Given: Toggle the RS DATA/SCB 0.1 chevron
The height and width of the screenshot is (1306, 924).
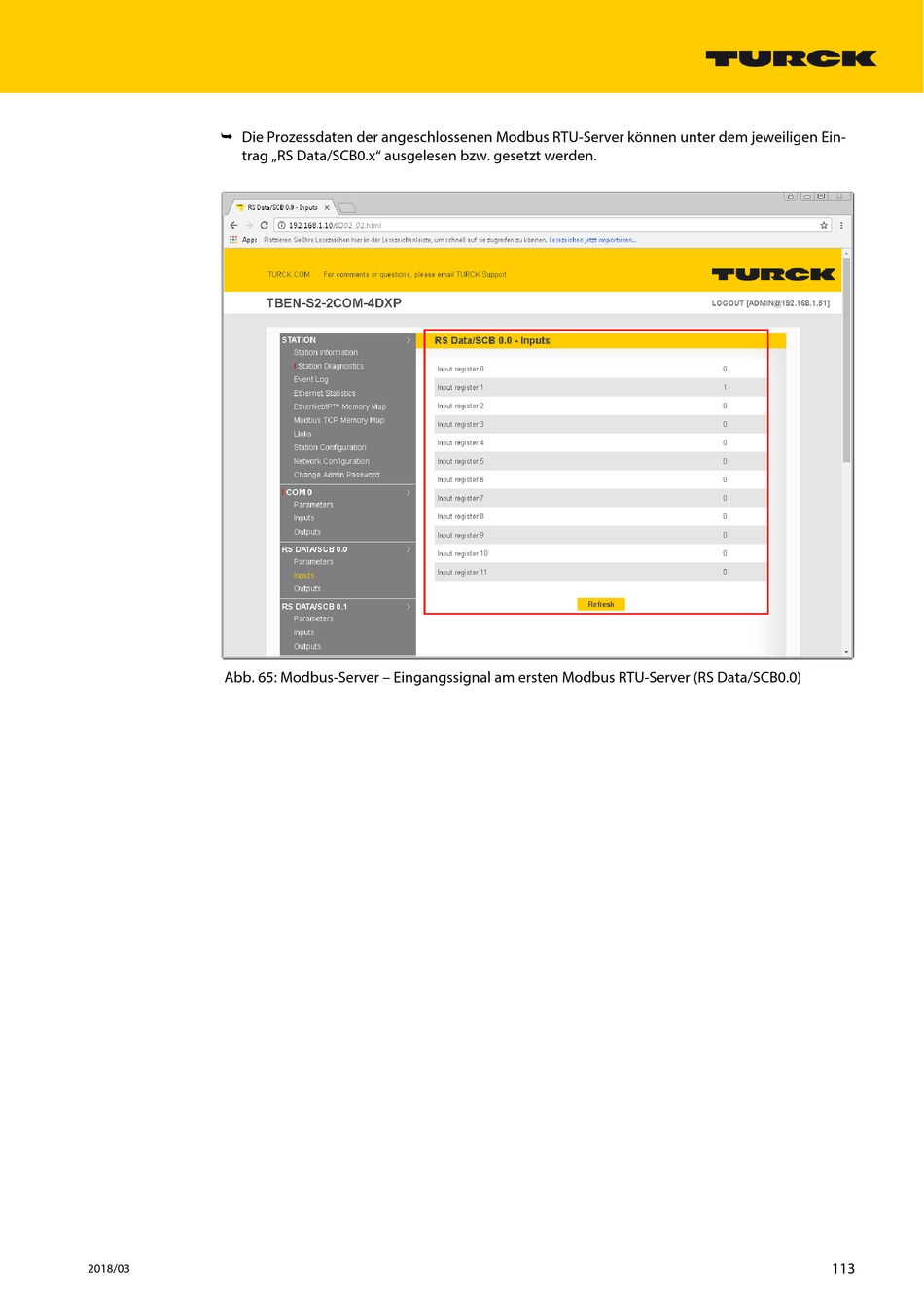Looking at the screenshot, I should (x=409, y=607).
